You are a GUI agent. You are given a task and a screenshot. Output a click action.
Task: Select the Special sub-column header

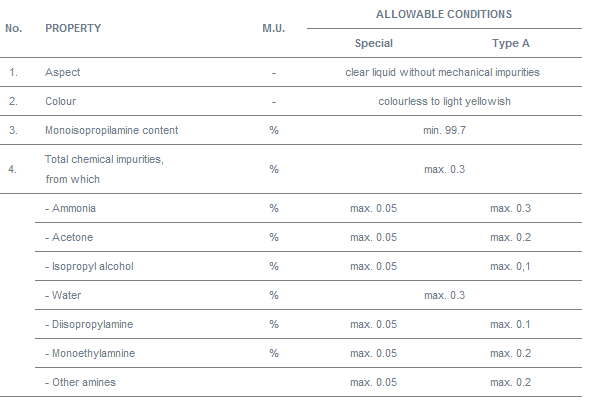pos(374,43)
